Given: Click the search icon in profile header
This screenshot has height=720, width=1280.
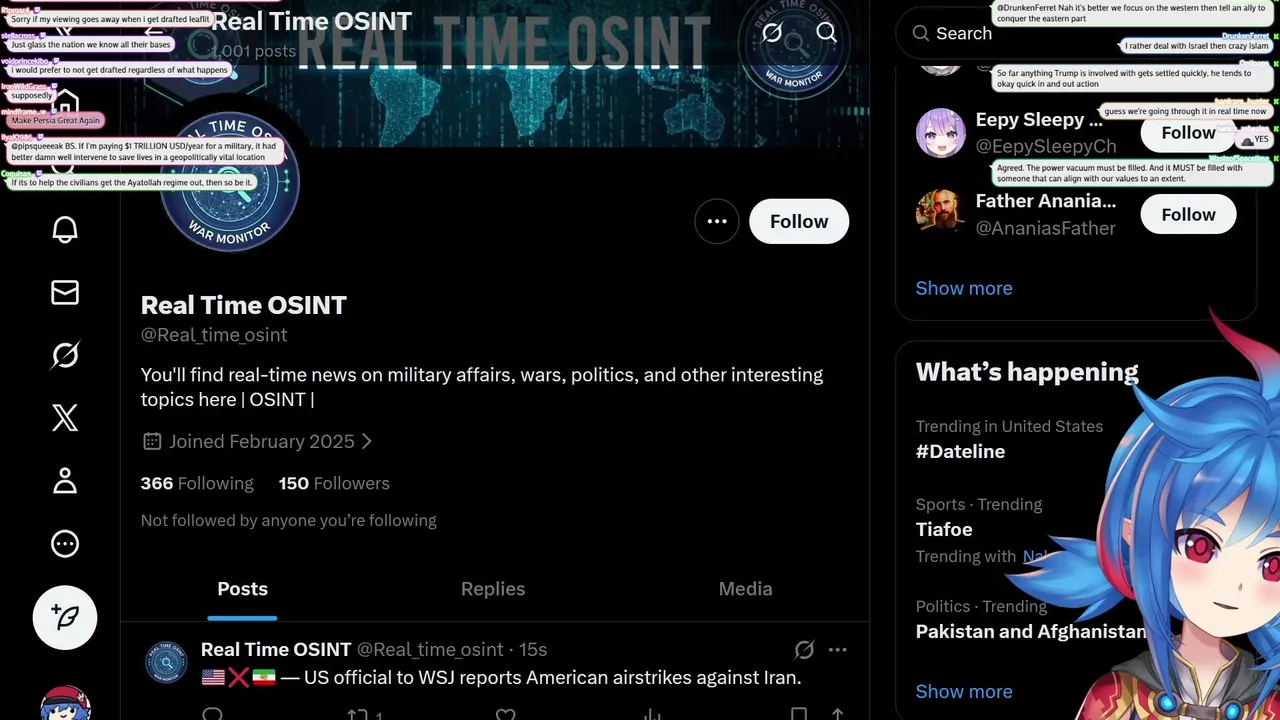Looking at the screenshot, I should click(x=826, y=33).
